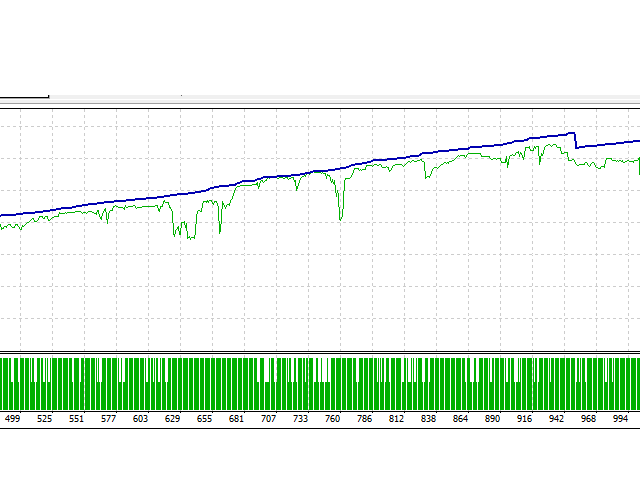Click the deepest green equity dip above label 760
This screenshot has height=480, width=640.
click(341, 218)
